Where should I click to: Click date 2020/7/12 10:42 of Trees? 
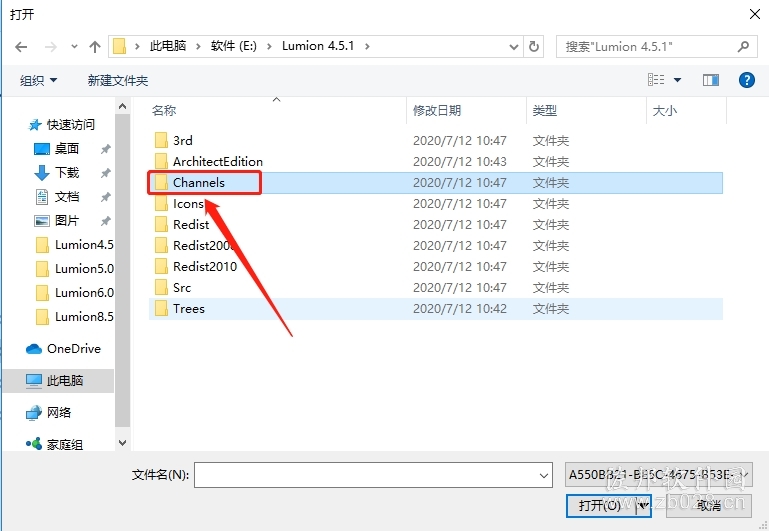click(x=460, y=309)
